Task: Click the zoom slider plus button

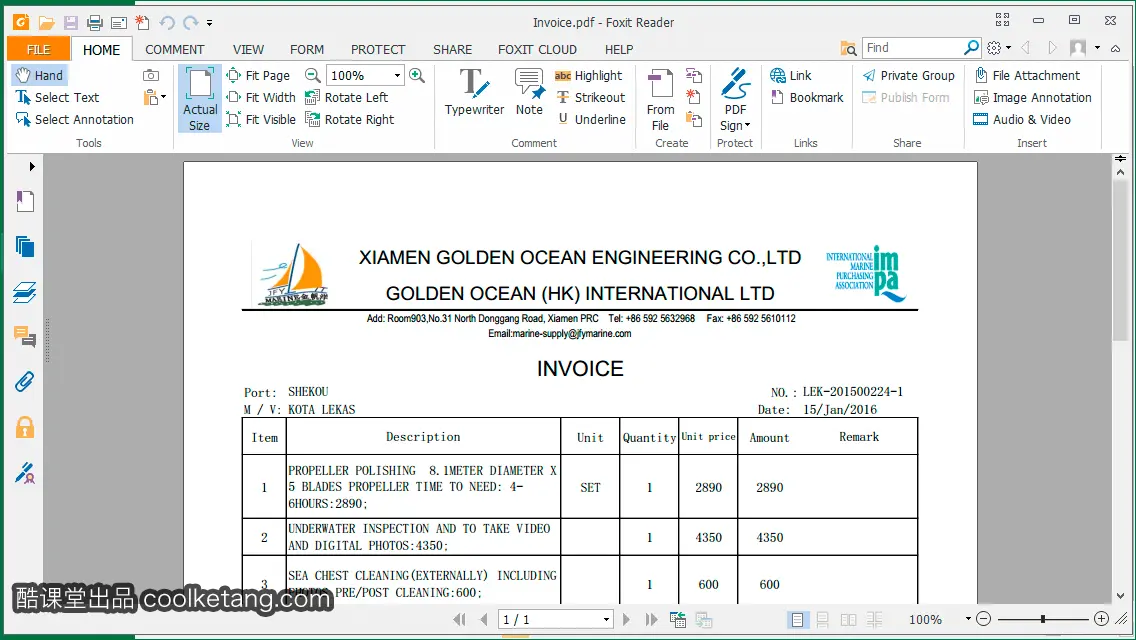Action: pyautogui.click(x=1101, y=619)
